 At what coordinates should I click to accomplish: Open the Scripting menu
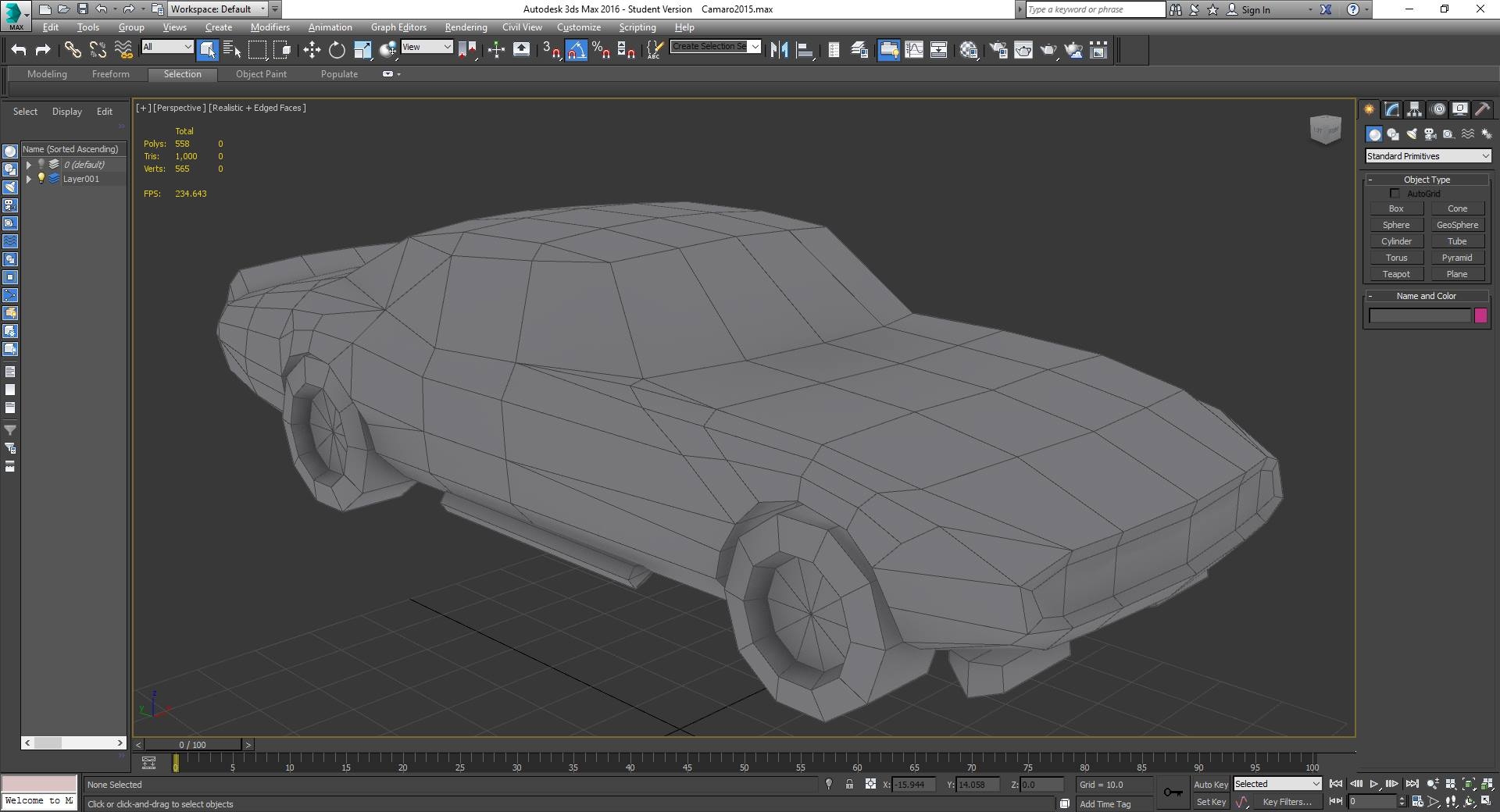click(x=637, y=27)
